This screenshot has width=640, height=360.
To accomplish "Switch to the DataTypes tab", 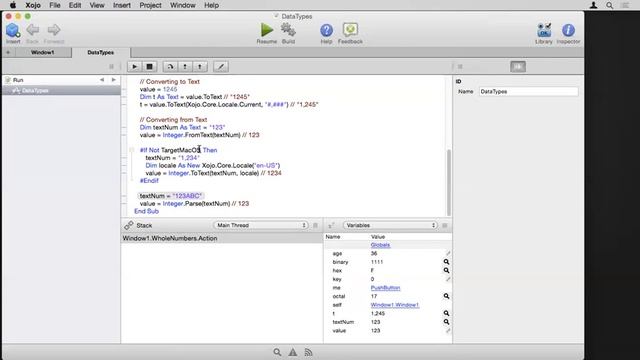I will (x=101, y=53).
